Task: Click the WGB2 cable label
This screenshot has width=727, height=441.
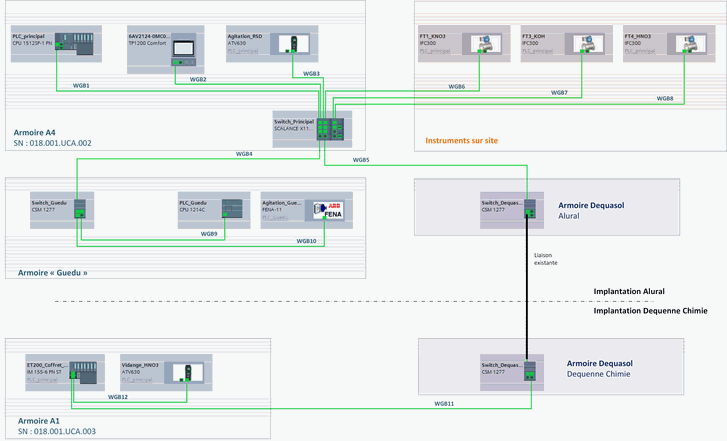Action: 198,79
